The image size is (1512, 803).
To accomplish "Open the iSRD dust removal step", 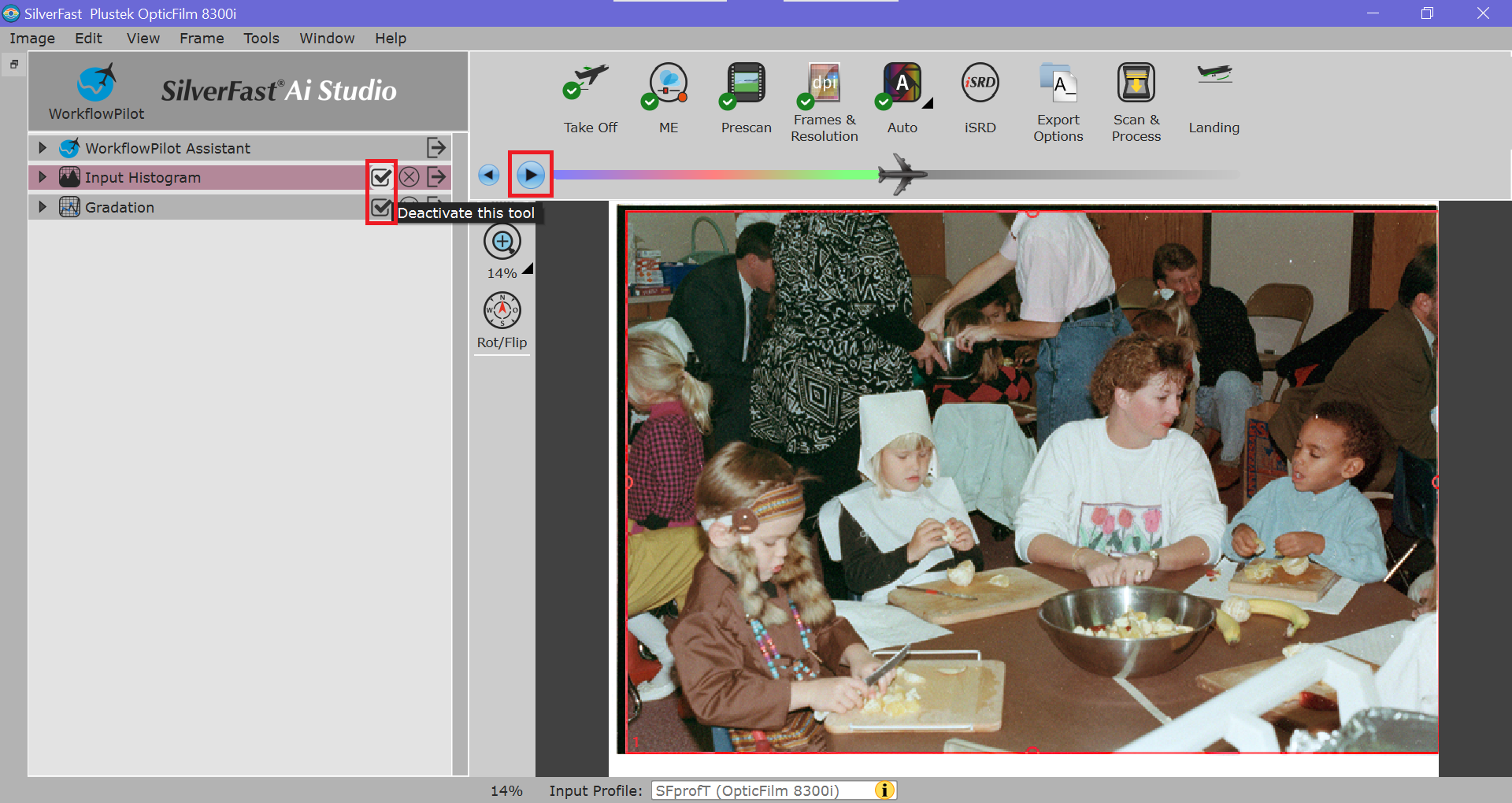I will (x=980, y=83).
